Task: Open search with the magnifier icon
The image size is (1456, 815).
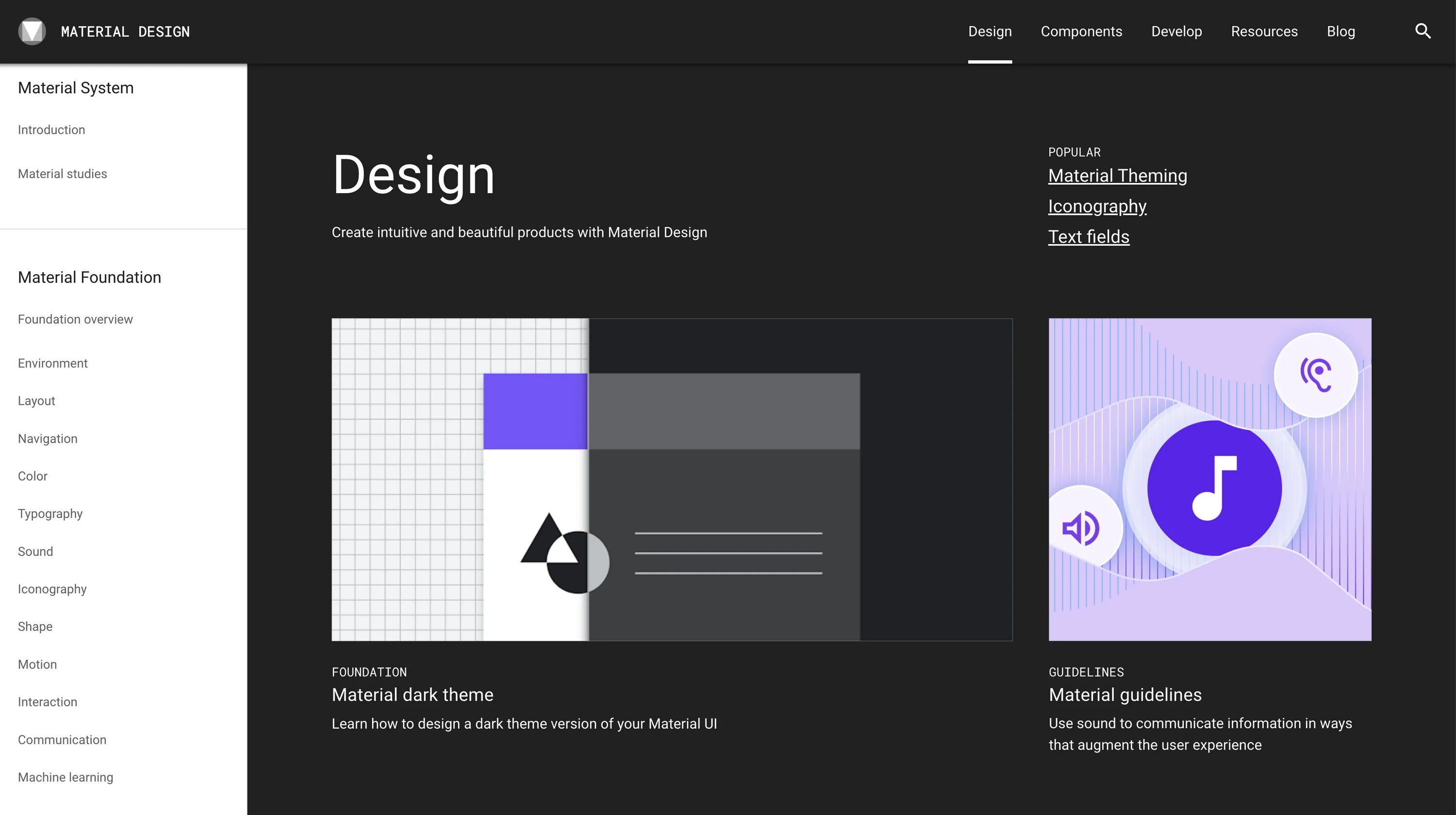Action: pos(1423,31)
